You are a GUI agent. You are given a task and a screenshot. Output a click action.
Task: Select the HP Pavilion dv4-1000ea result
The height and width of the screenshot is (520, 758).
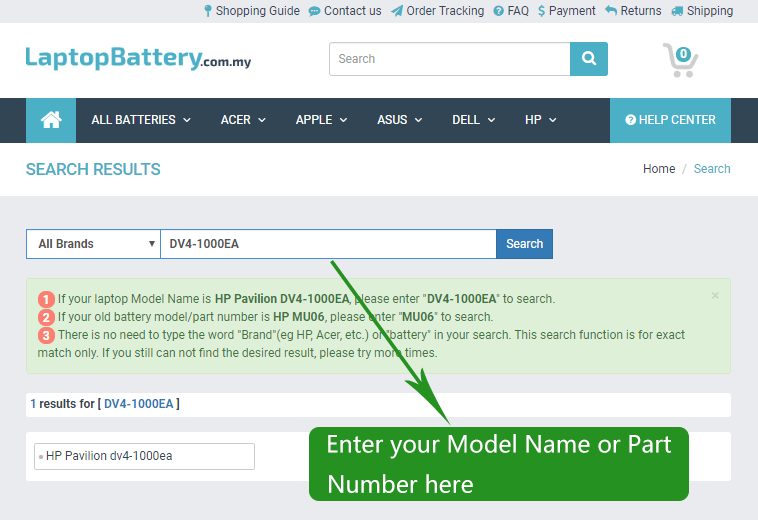[x=144, y=456]
